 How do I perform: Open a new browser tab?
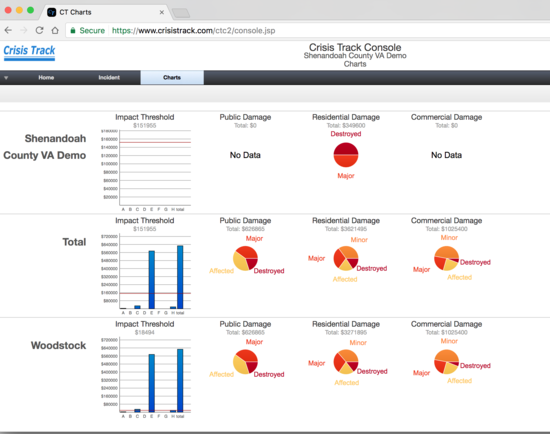[x=181, y=13]
